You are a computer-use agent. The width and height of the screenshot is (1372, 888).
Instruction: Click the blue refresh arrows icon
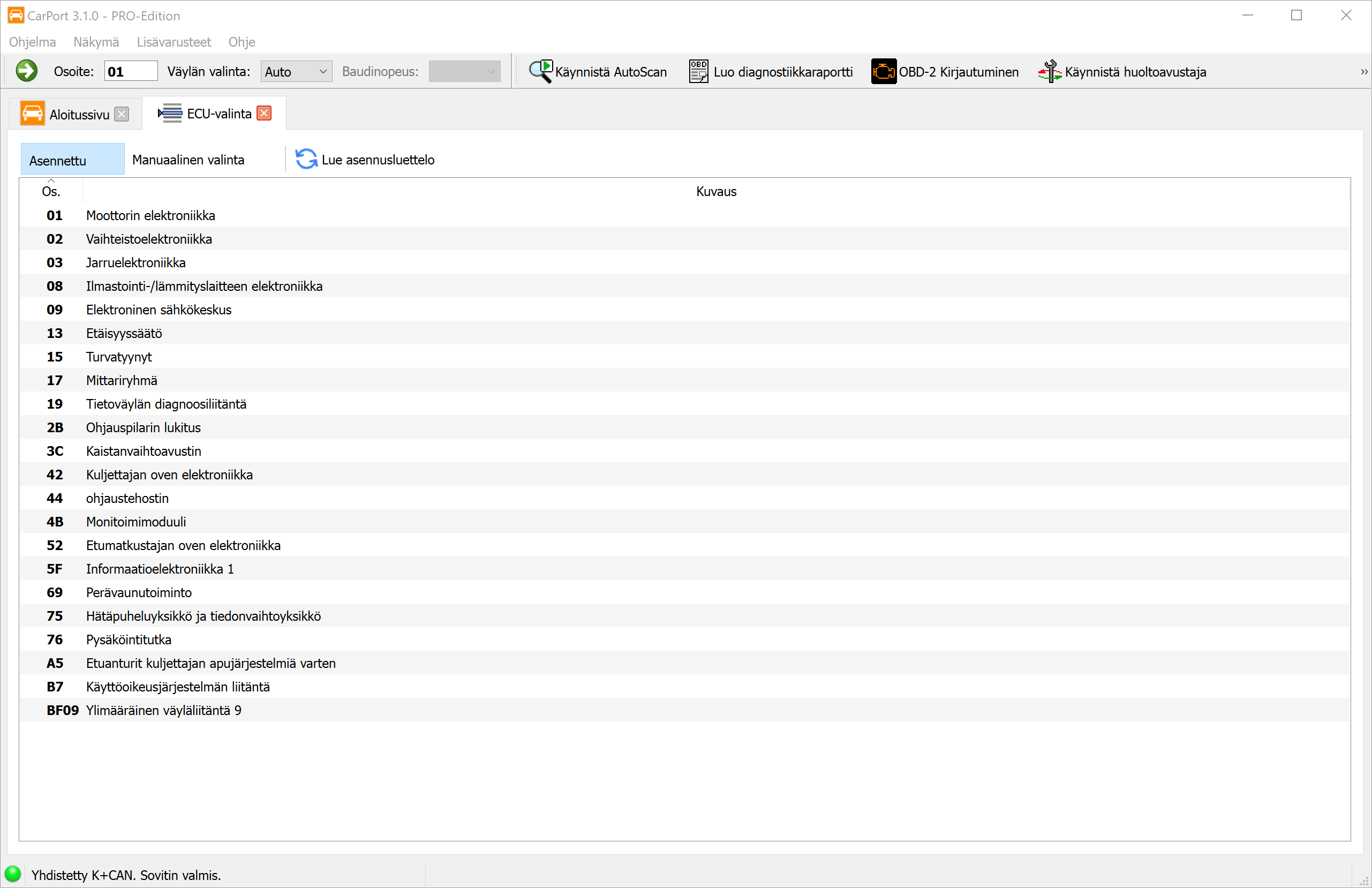[306, 159]
